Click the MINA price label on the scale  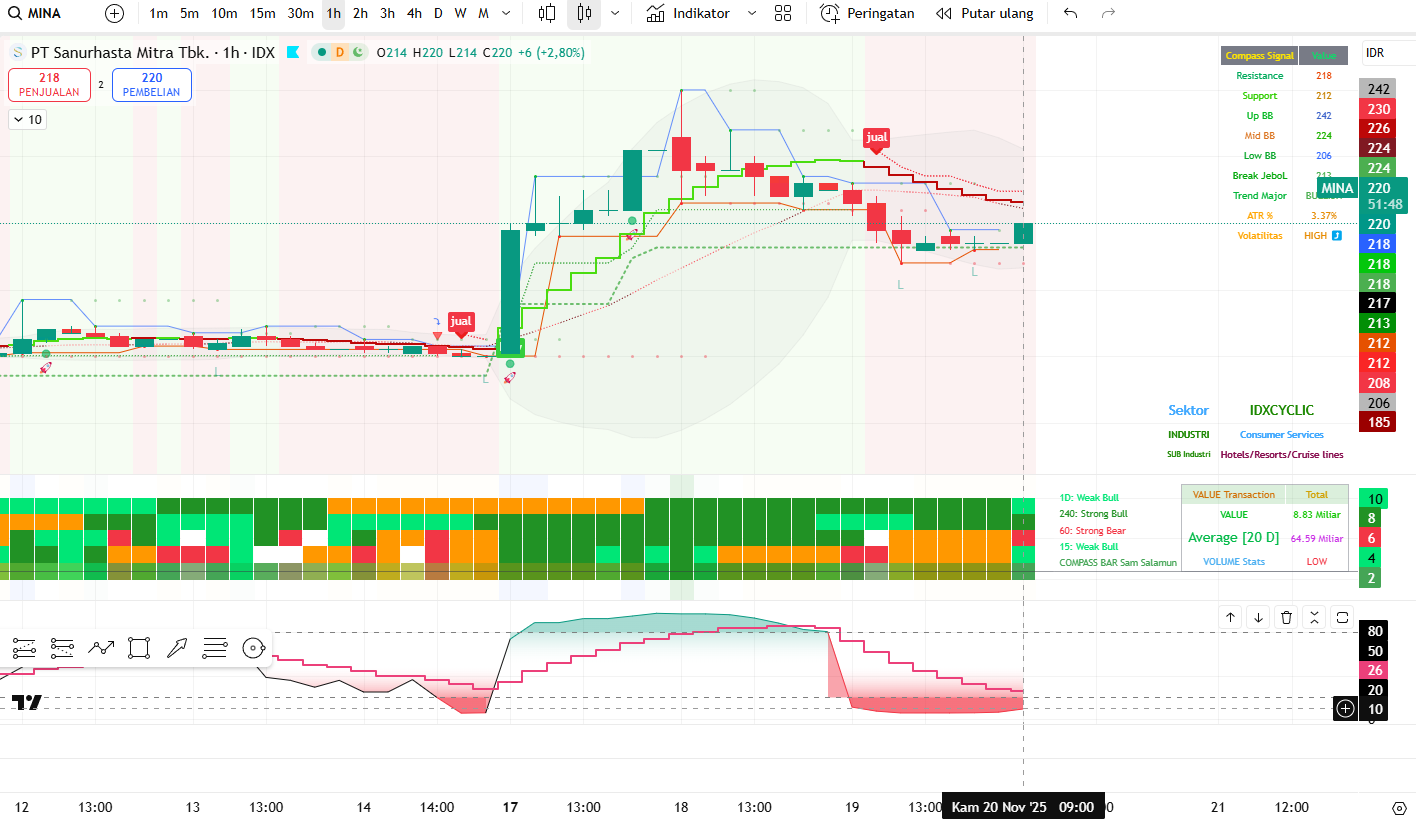tap(1337, 188)
